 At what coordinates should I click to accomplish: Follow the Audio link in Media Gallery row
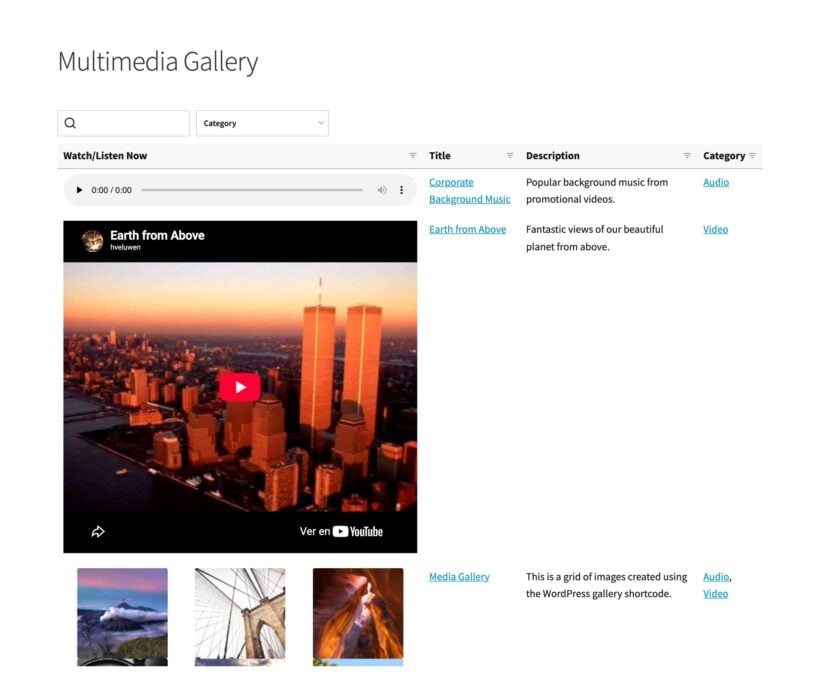(716, 577)
